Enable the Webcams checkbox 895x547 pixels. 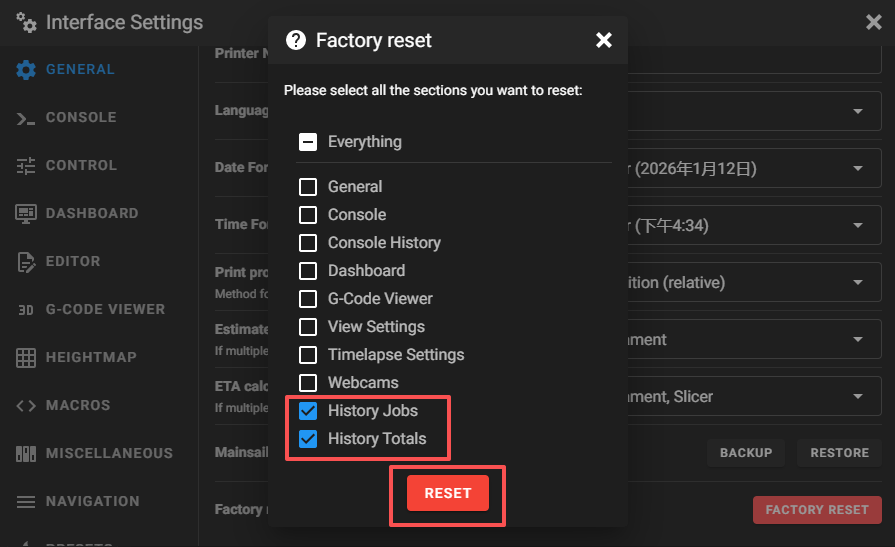click(x=308, y=383)
